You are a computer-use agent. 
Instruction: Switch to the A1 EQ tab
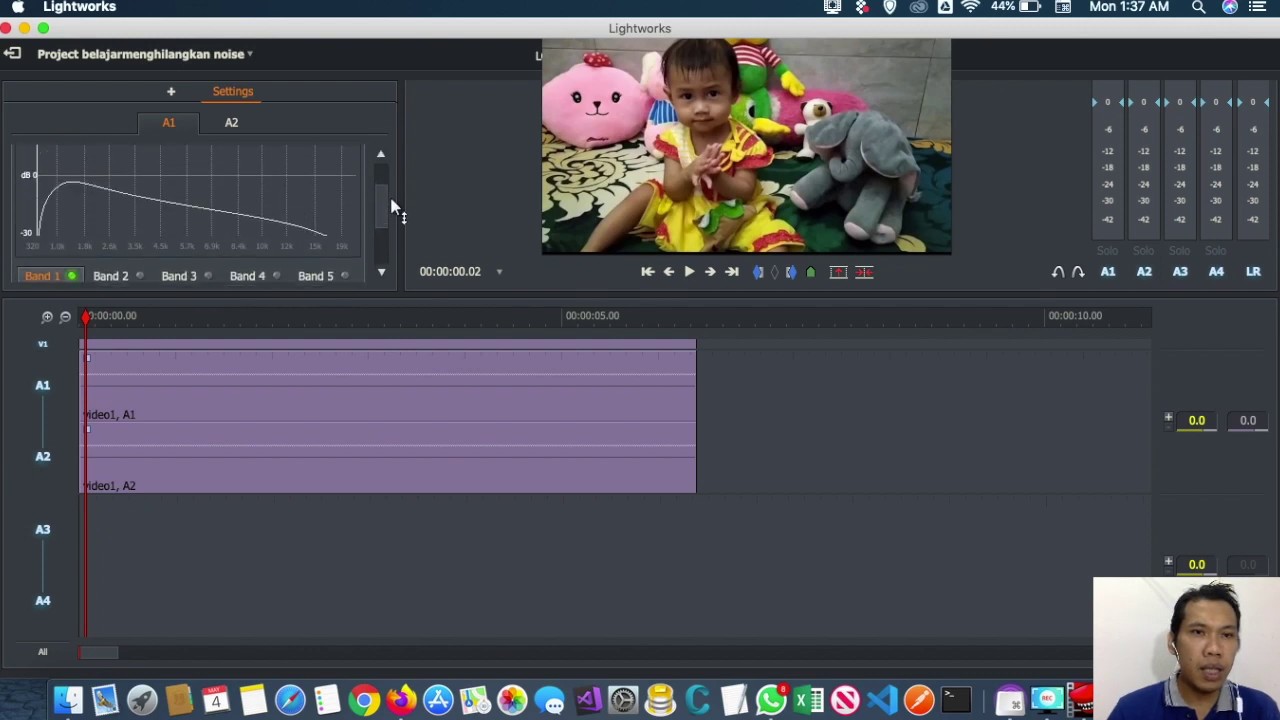[x=168, y=123]
